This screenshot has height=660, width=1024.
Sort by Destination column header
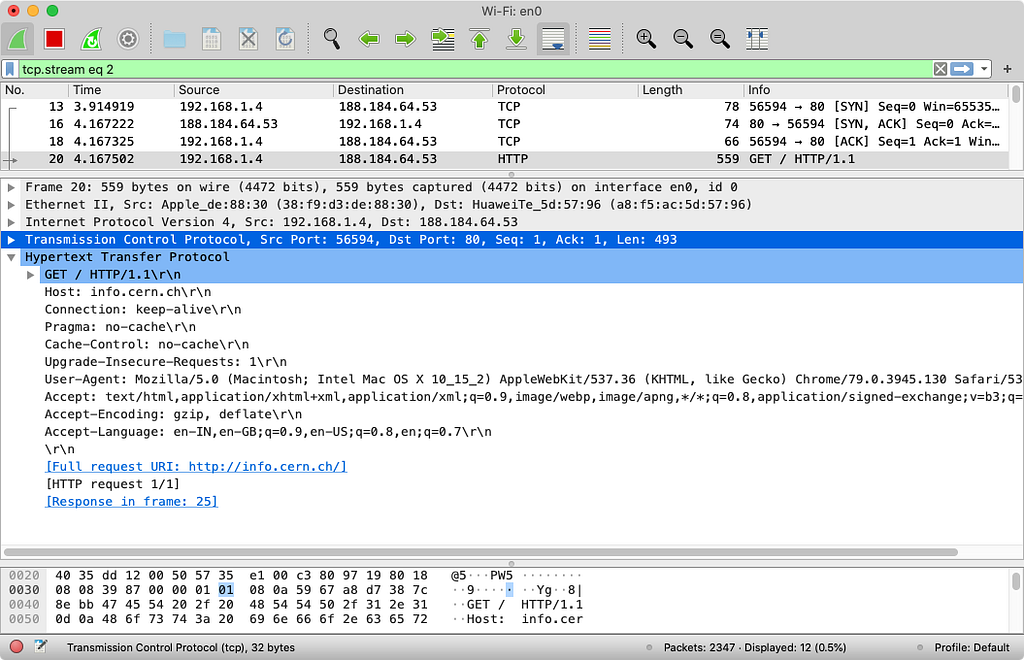point(413,90)
